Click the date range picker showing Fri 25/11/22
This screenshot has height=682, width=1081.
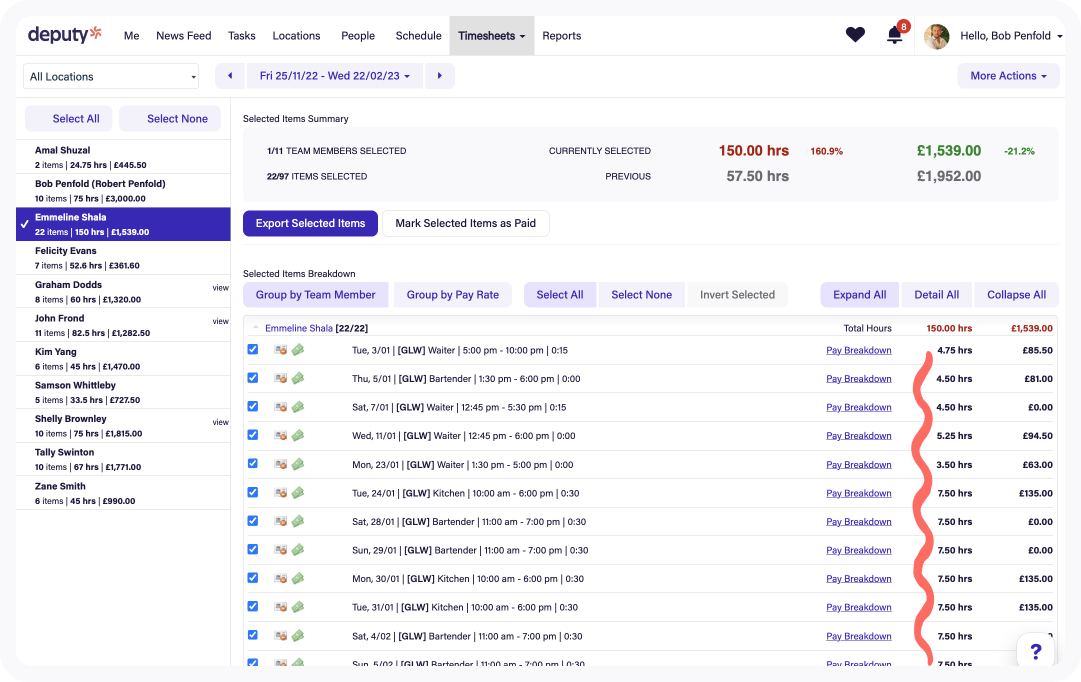(x=335, y=75)
